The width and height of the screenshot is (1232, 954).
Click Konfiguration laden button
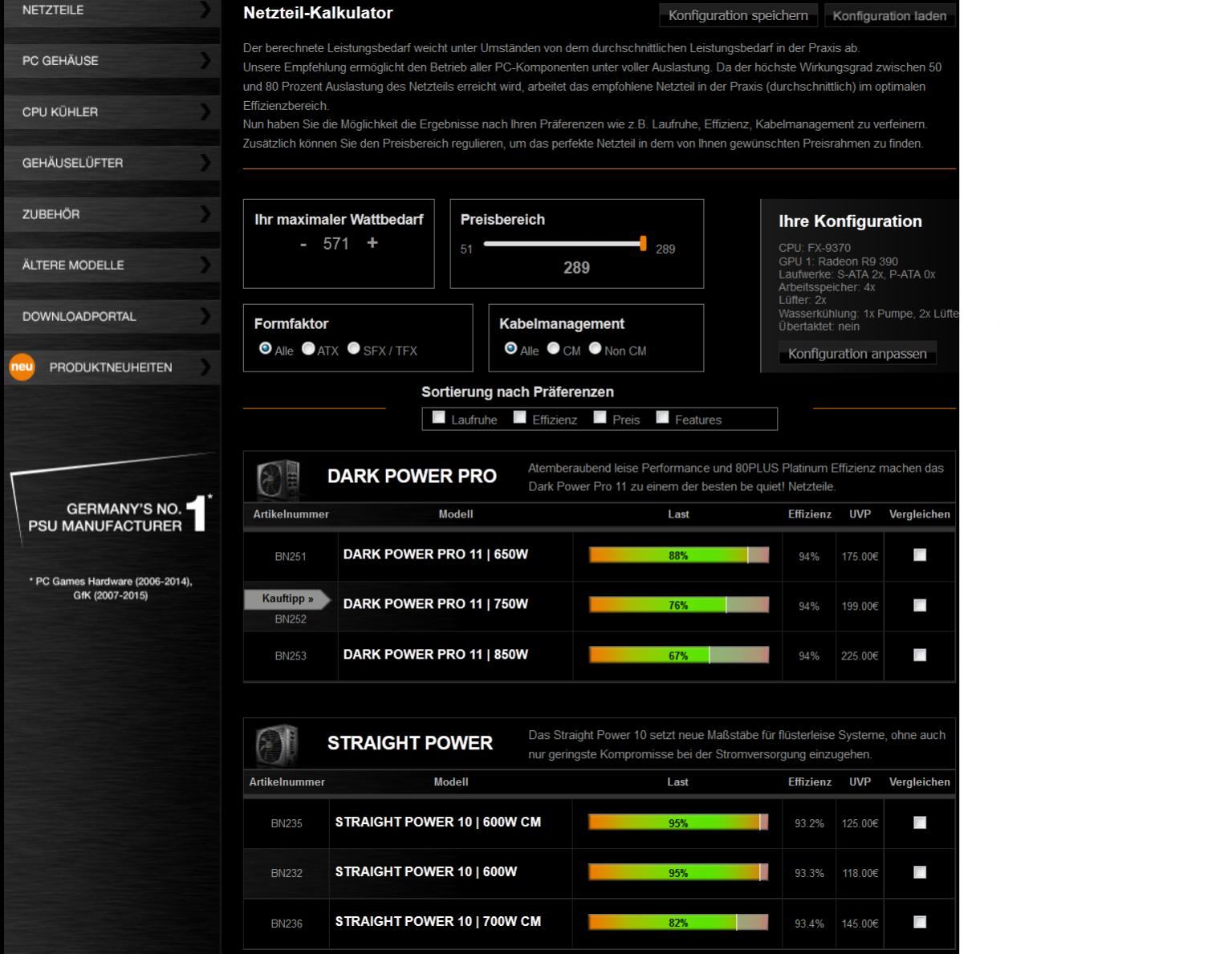coord(889,15)
